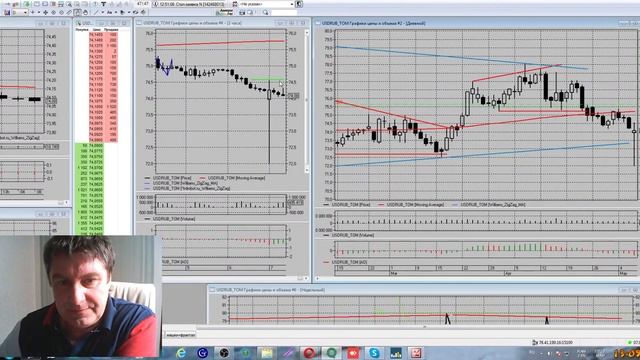Viewport: 640px width, 360px height.
Task: Choose the trend line drawing tool
Action: 97,13
